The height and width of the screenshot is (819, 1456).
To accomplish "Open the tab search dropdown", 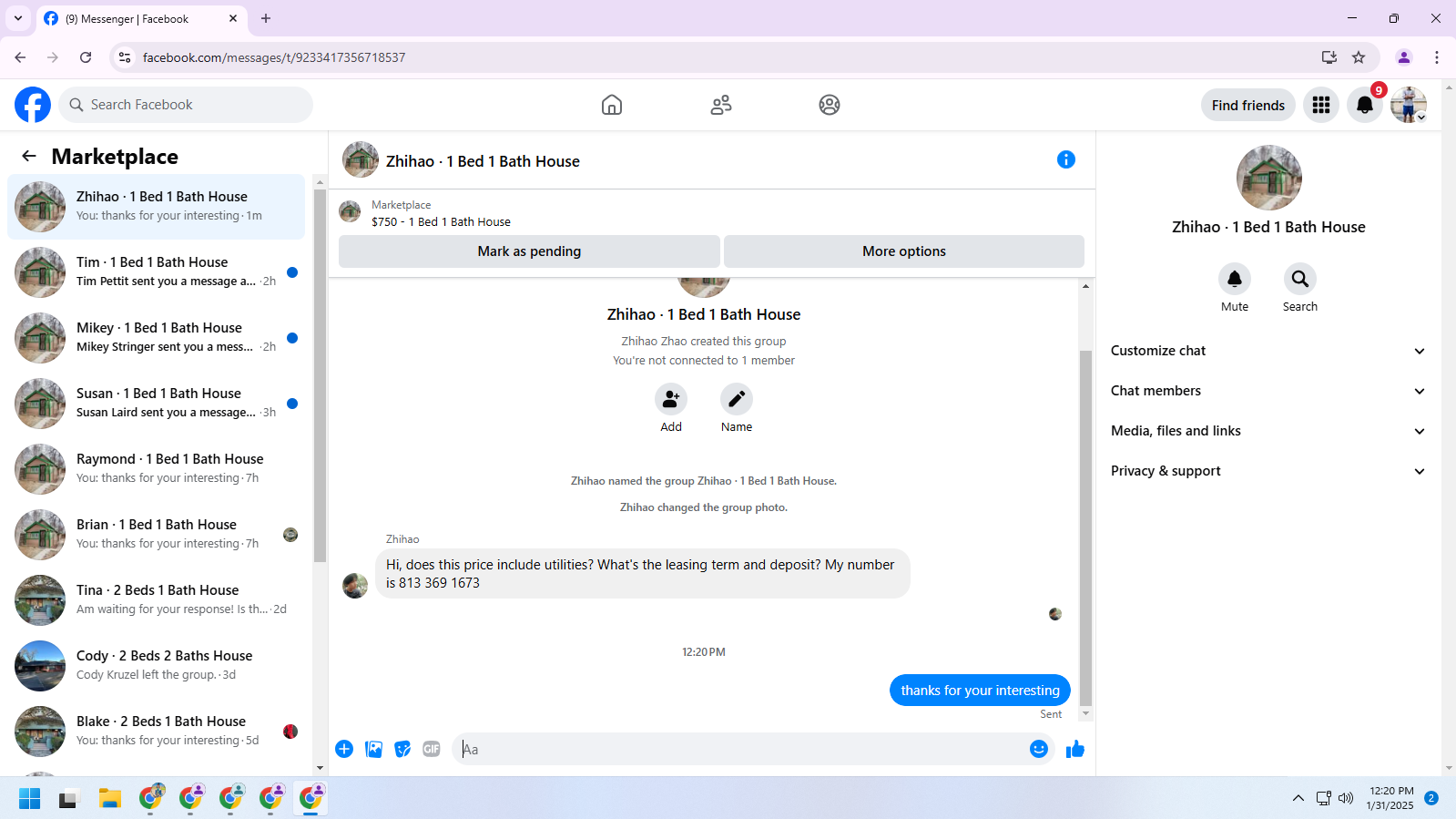I will (x=18, y=18).
